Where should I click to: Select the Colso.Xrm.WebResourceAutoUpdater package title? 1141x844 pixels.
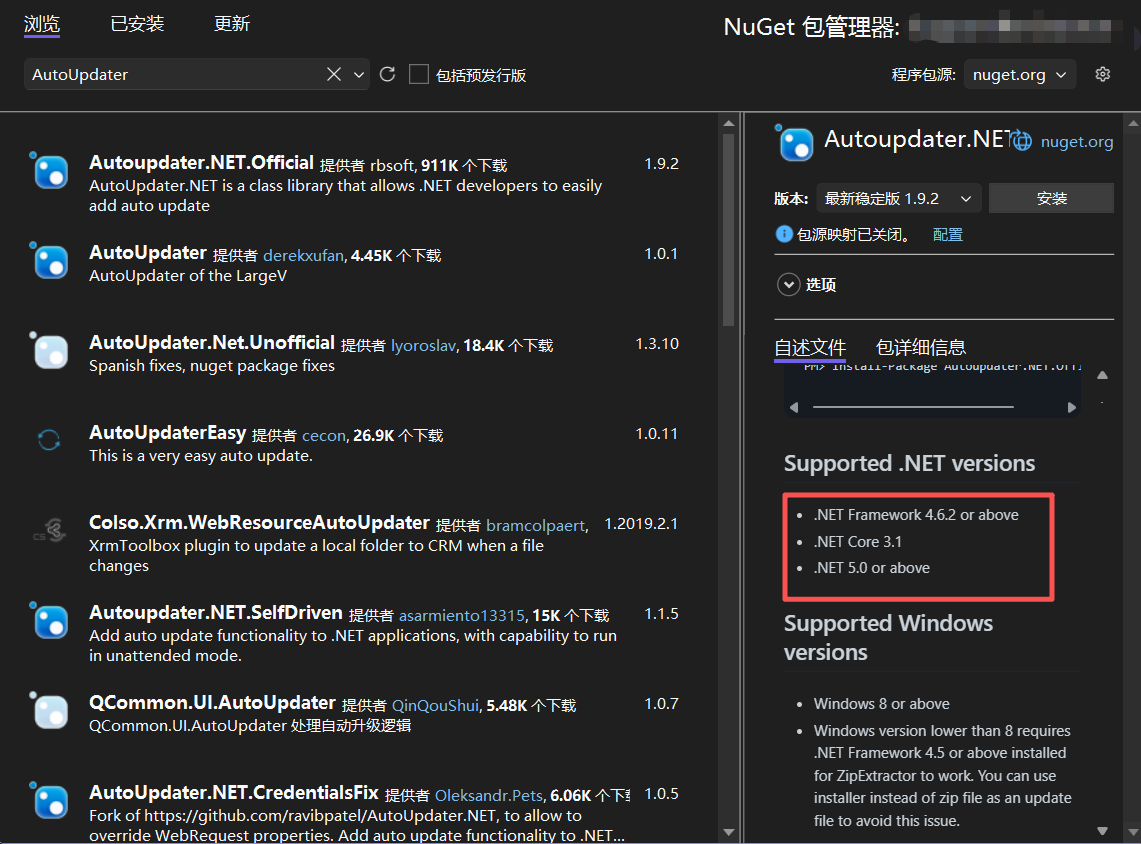259,522
